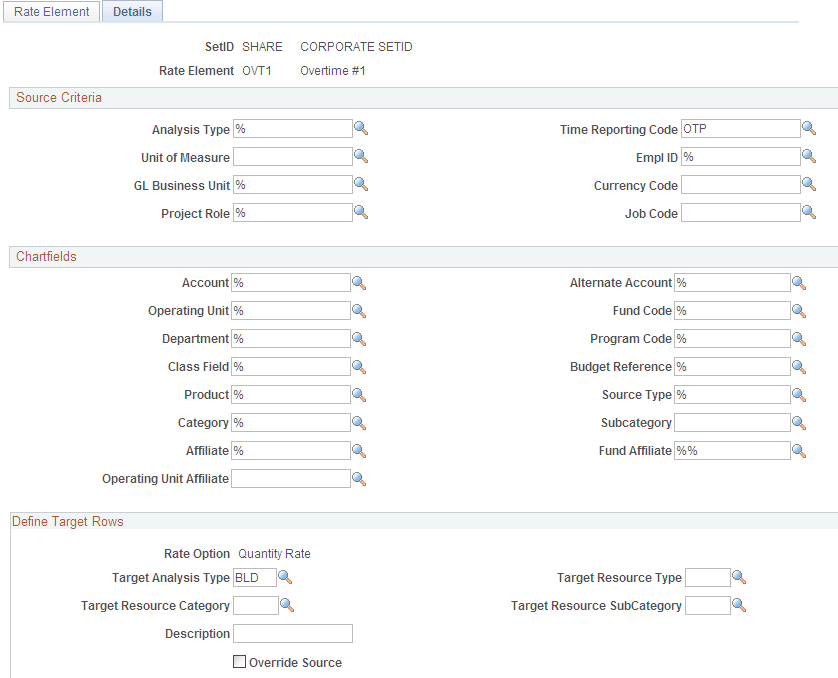Switch to the Rate Element tab
This screenshot has height=678, width=838.
(51, 11)
